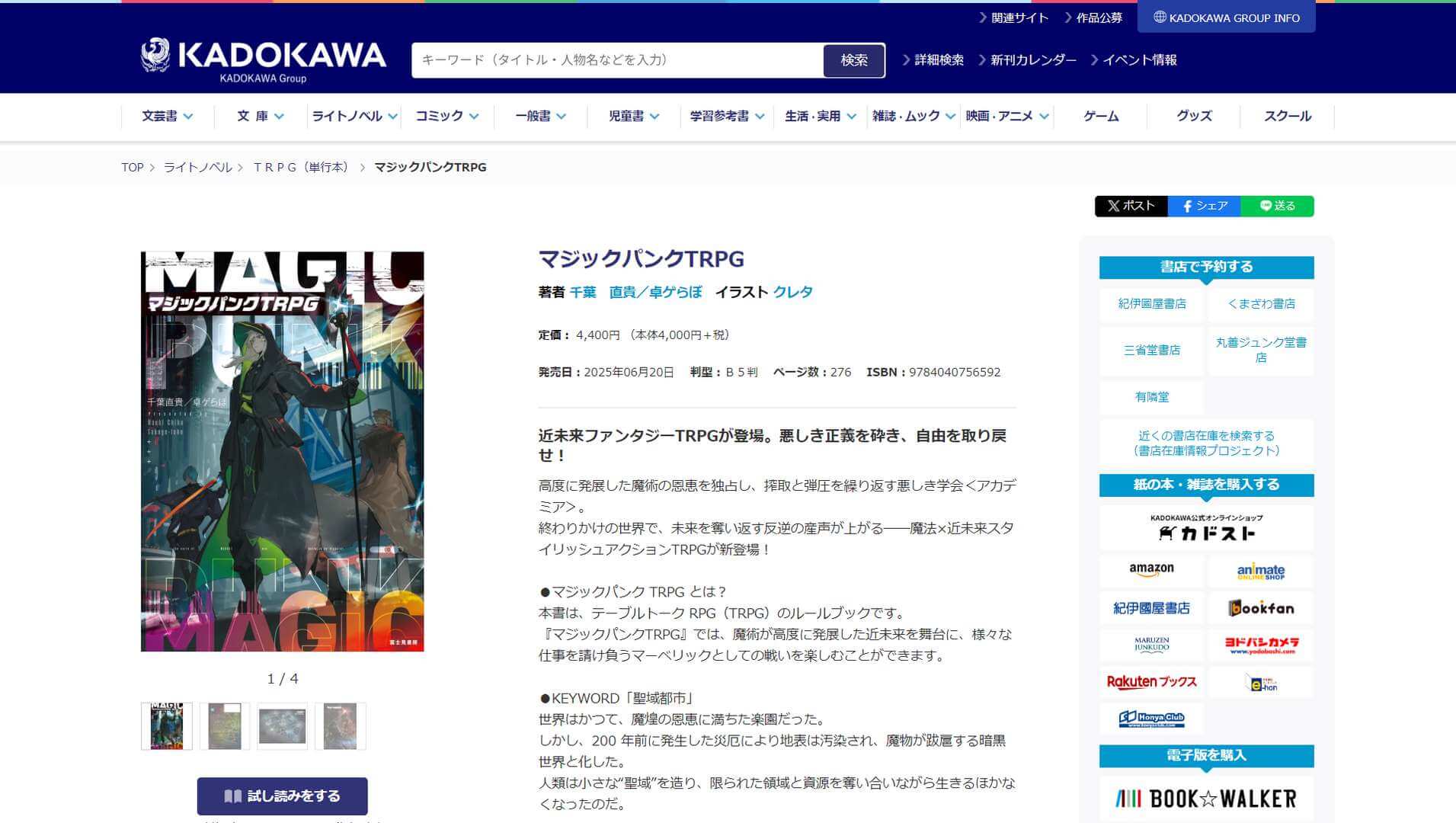
Task: Open the ゲーム menu item
Action: click(1101, 116)
